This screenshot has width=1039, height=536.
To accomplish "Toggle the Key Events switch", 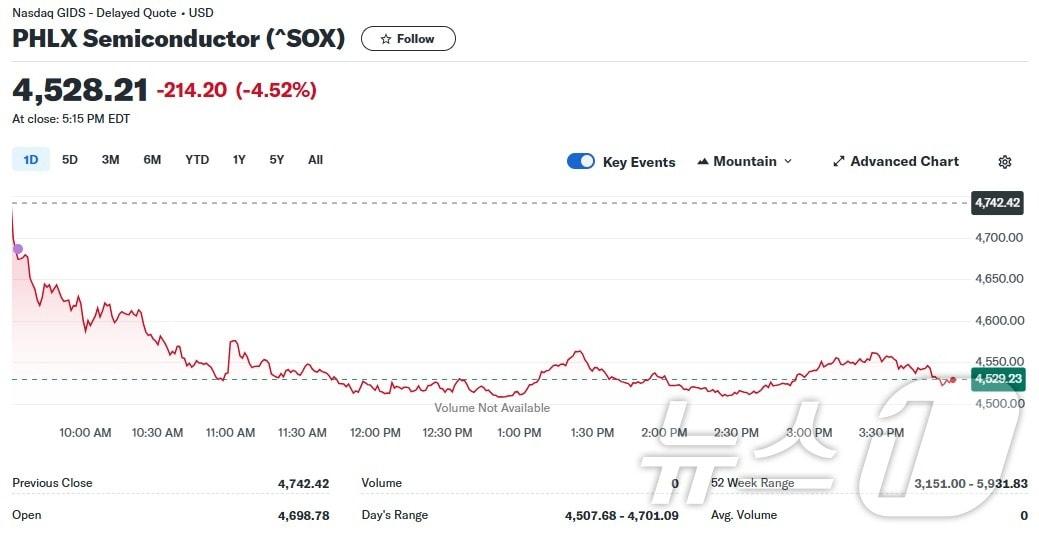I will (x=581, y=162).
